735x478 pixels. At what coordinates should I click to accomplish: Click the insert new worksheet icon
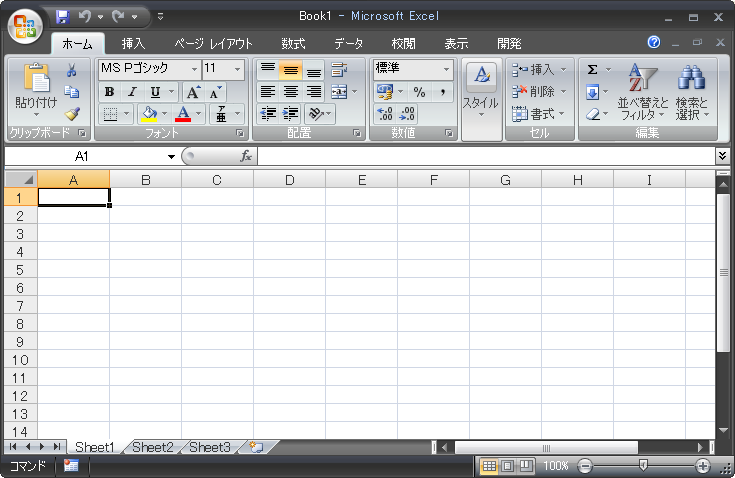point(256,447)
